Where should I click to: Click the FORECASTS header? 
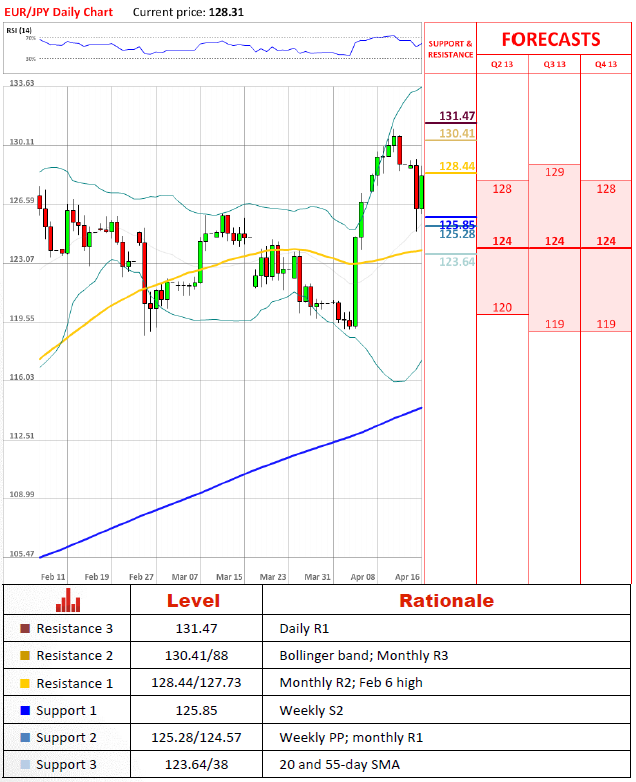point(551,39)
